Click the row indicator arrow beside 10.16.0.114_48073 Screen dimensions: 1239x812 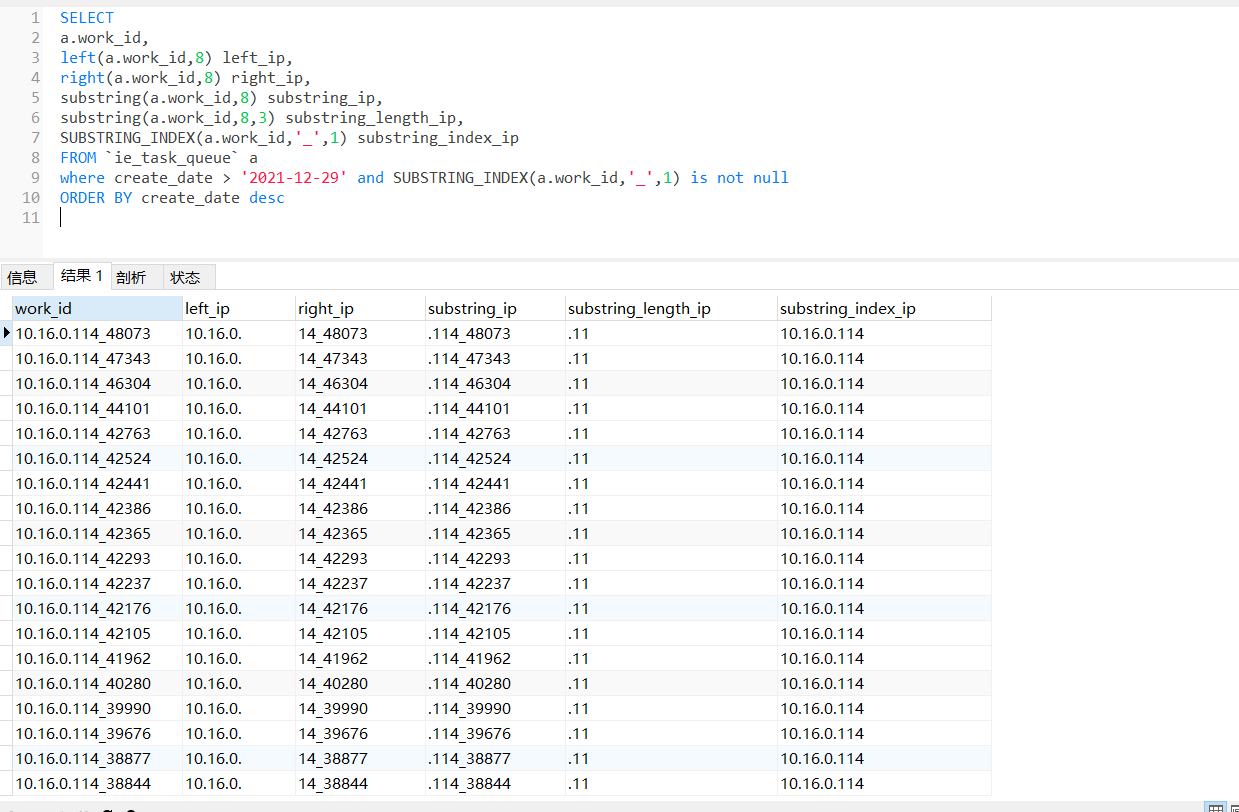[x=6, y=333]
